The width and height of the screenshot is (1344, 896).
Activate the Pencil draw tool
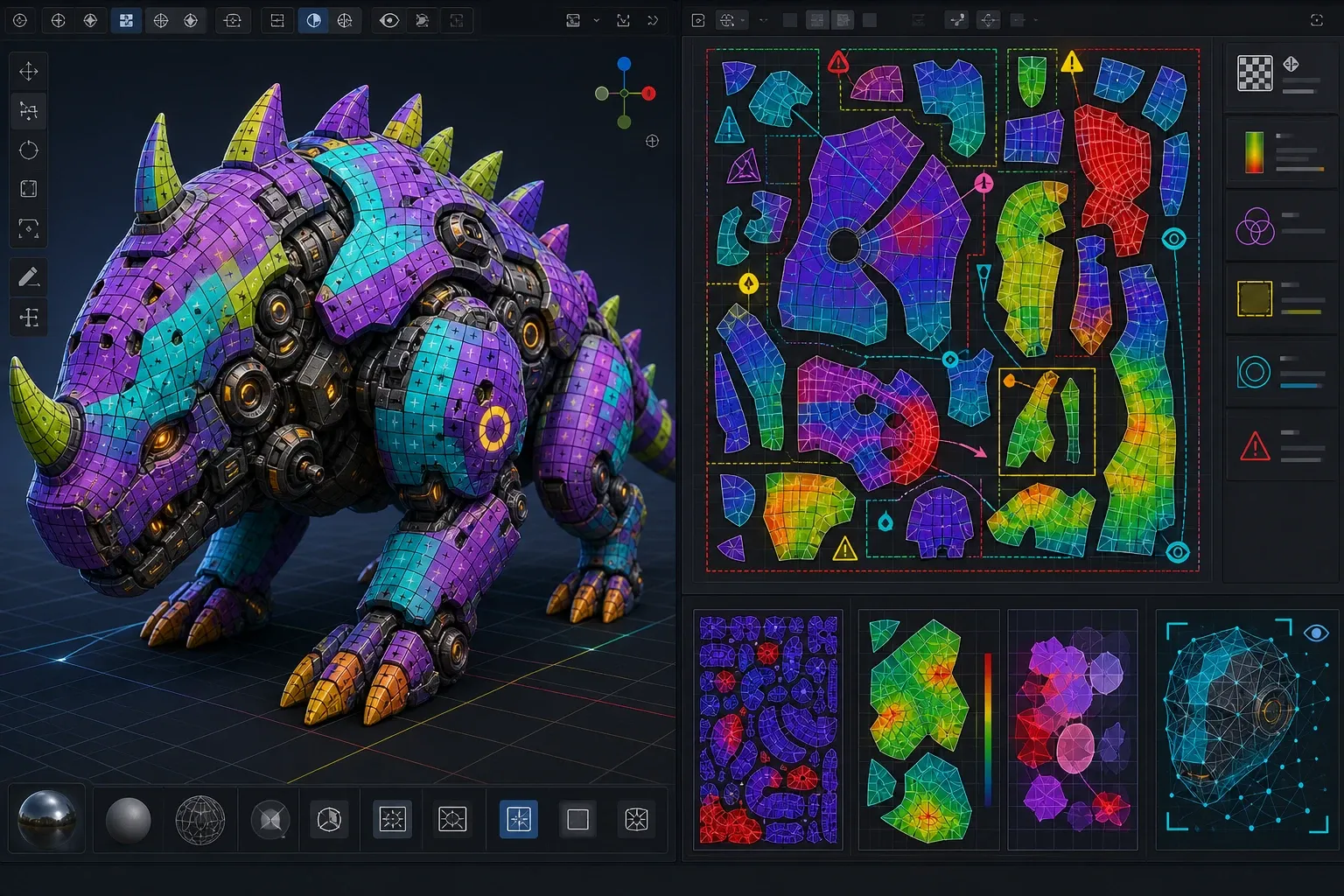[x=29, y=277]
